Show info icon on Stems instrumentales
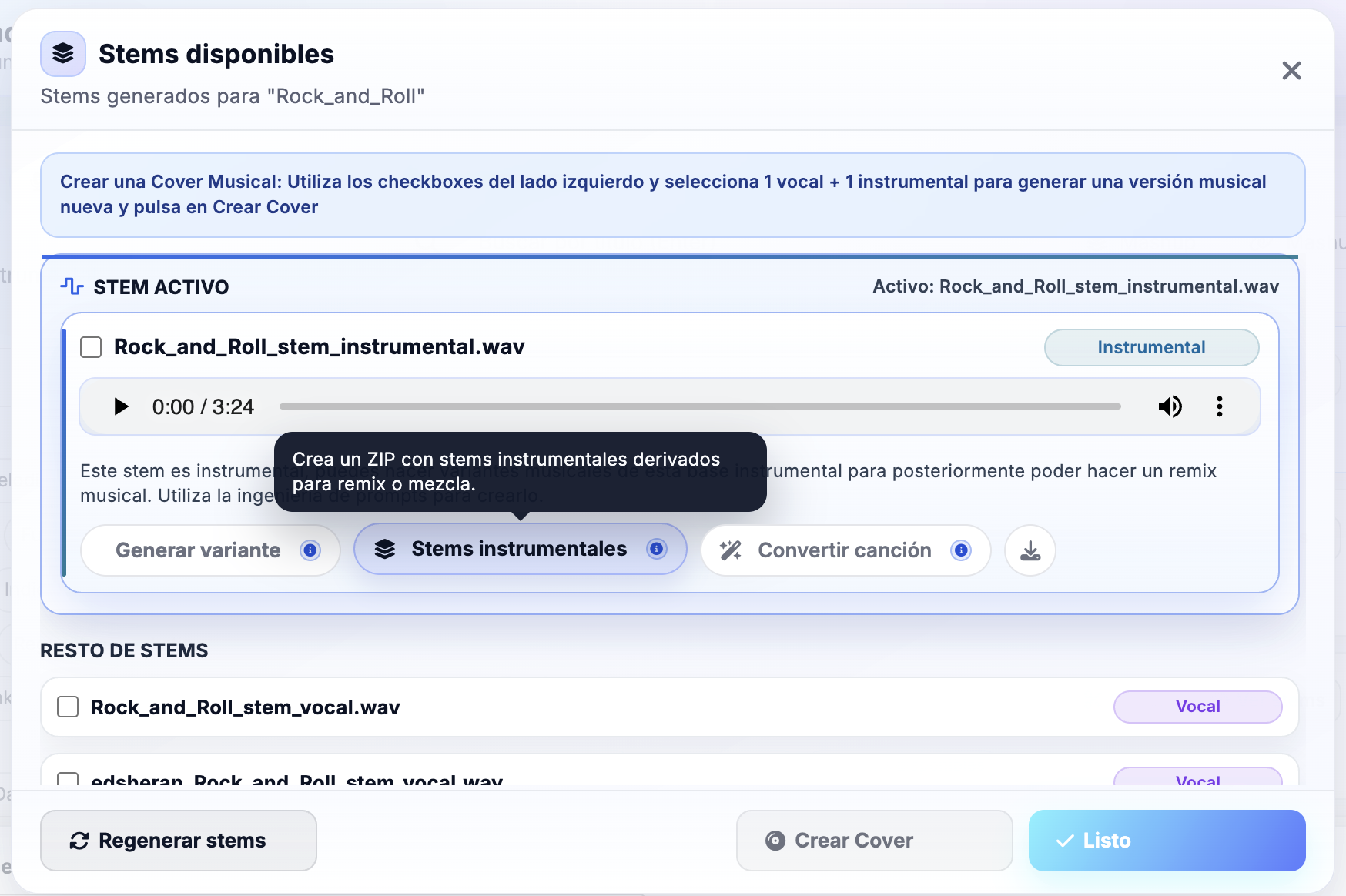 (x=656, y=549)
